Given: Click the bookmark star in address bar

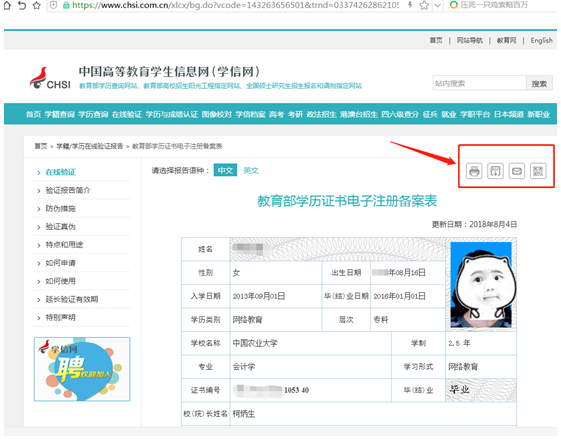Looking at the screenshot, I should pos(424,5).
